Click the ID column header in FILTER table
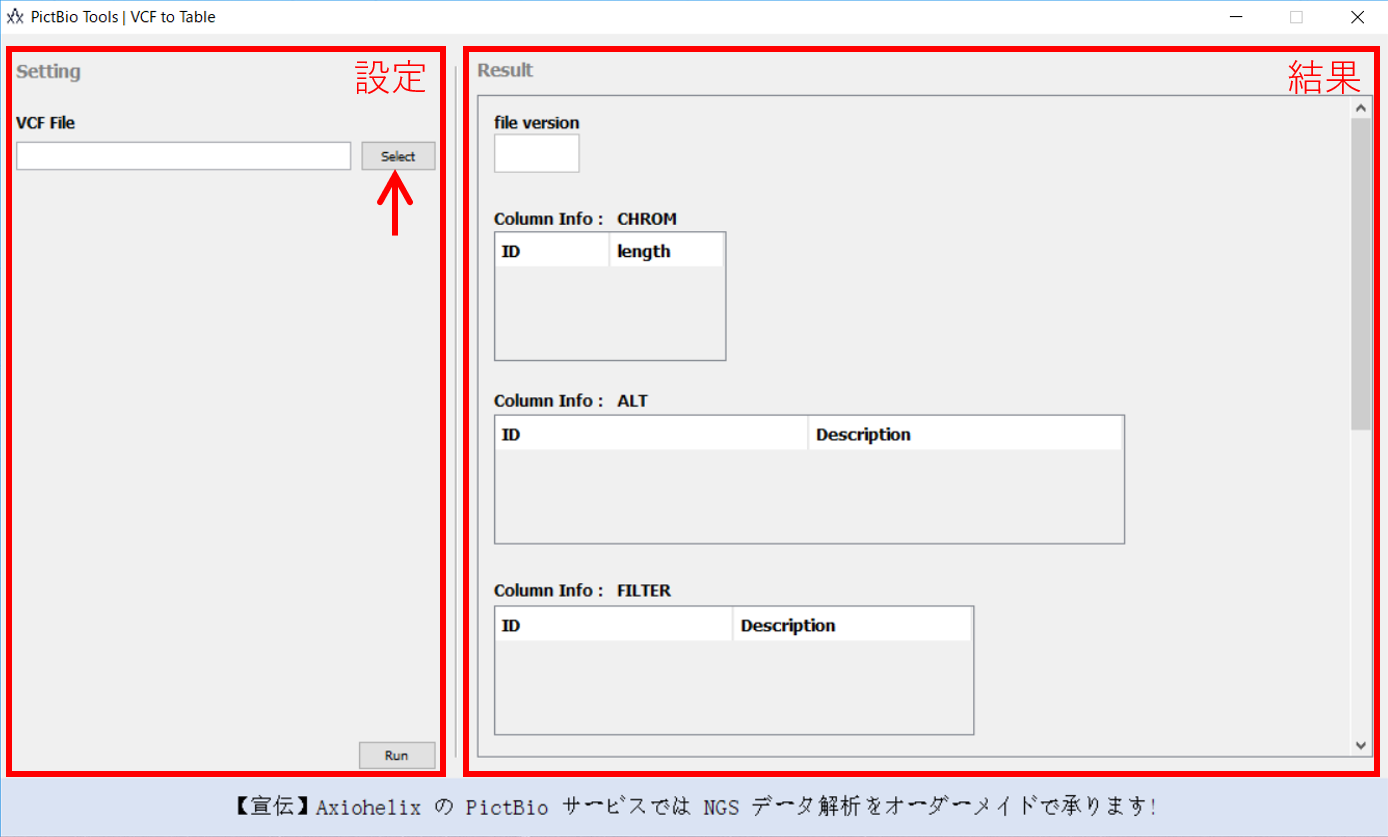Image resolution: width=1388 pixels, height=837 pixels. [613, 626]
